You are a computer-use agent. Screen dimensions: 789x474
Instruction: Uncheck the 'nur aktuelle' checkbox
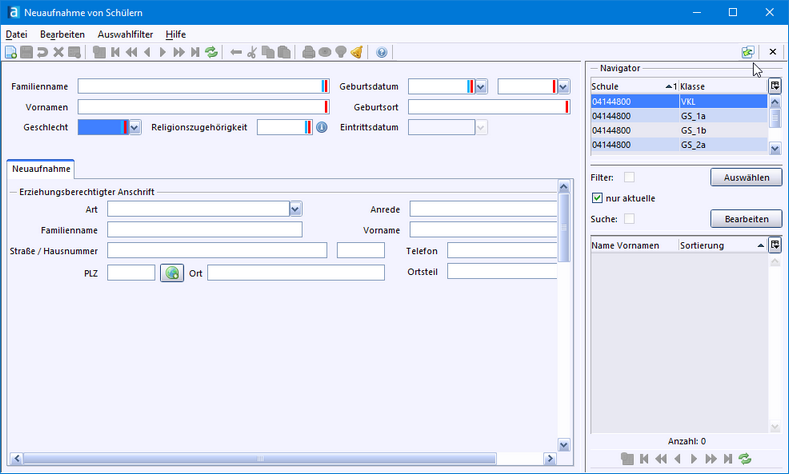pos(597,198)
